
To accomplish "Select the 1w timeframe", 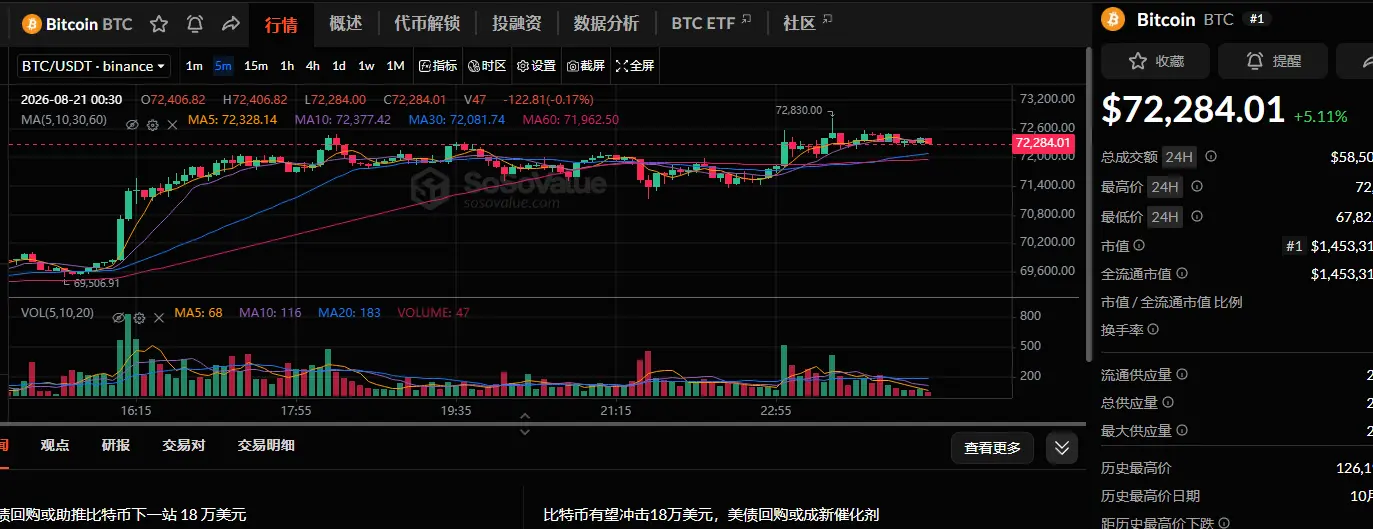I will tap(366, 66).
